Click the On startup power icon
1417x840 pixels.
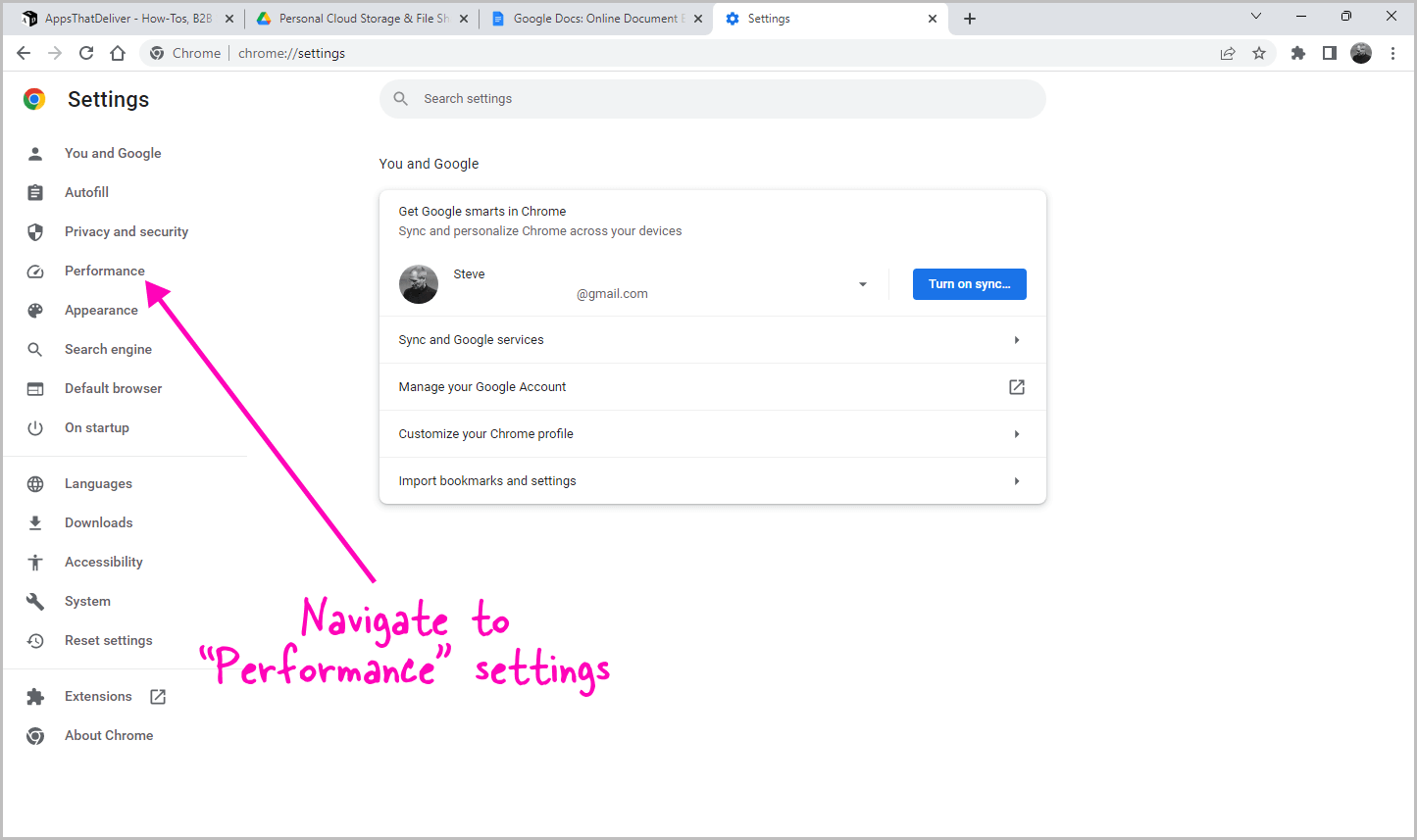tap(35, 427)
